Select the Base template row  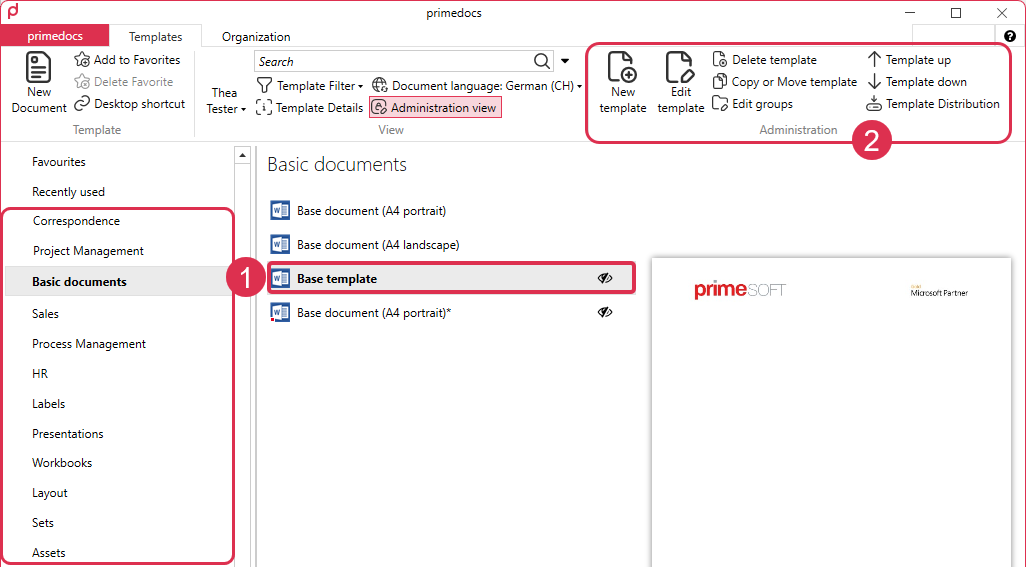451,279
